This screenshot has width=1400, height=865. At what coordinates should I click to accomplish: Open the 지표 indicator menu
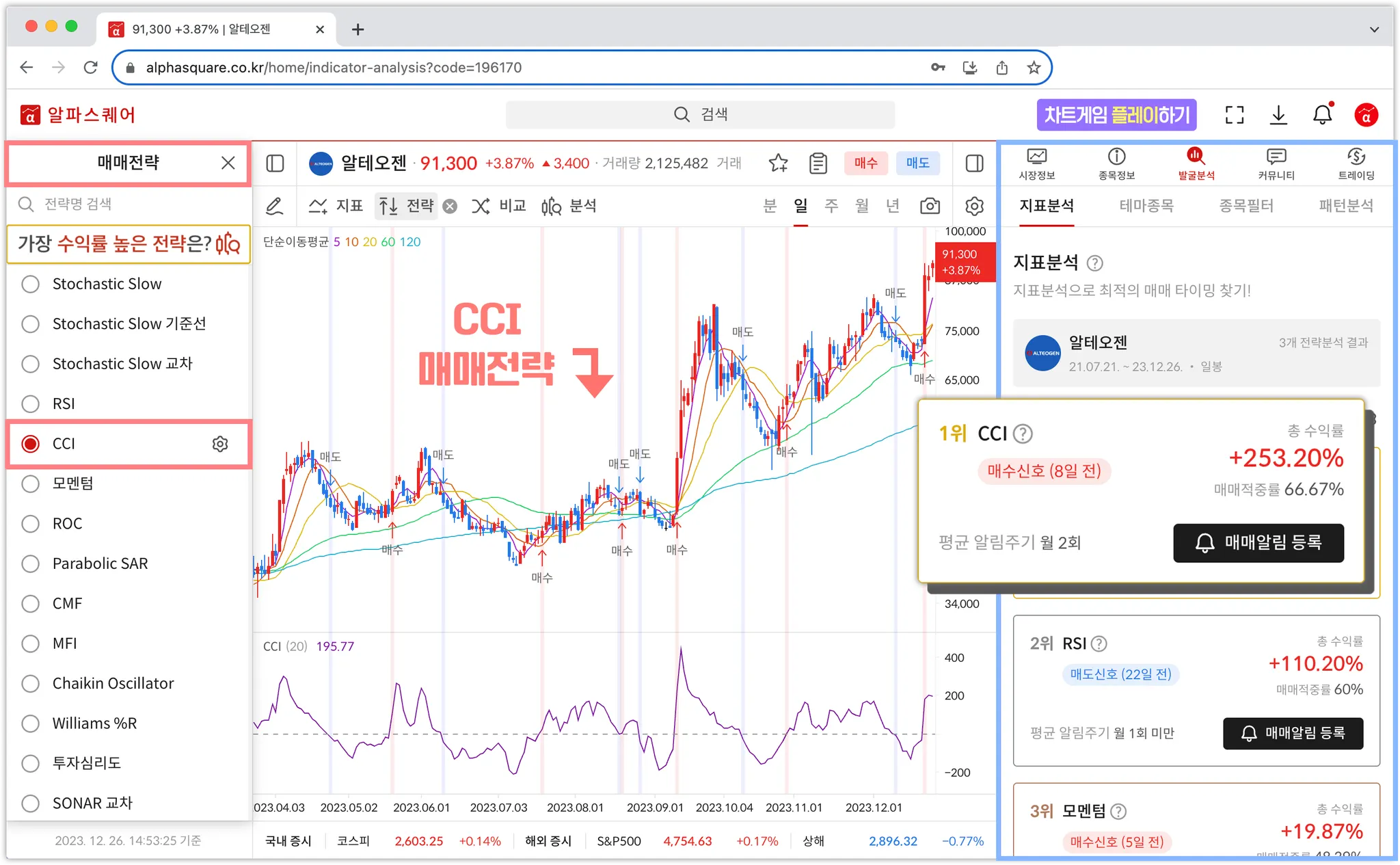(336, 206)
